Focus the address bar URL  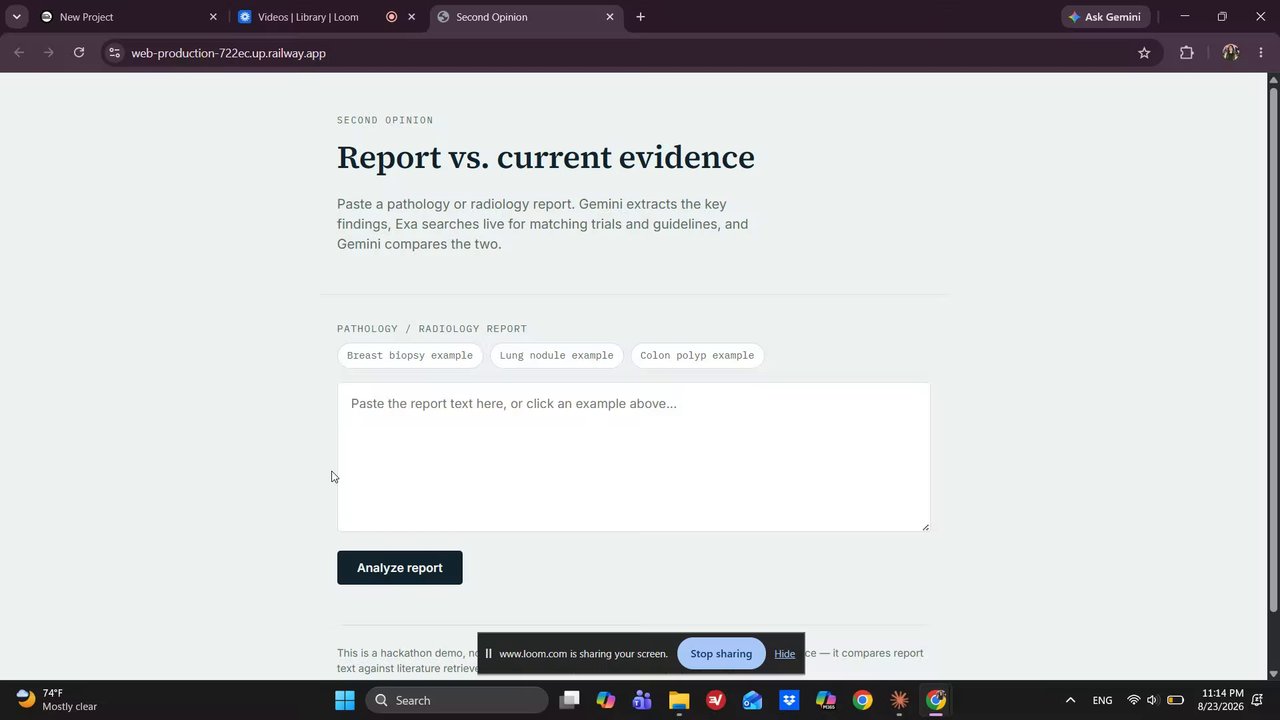(x=228, y=53)
